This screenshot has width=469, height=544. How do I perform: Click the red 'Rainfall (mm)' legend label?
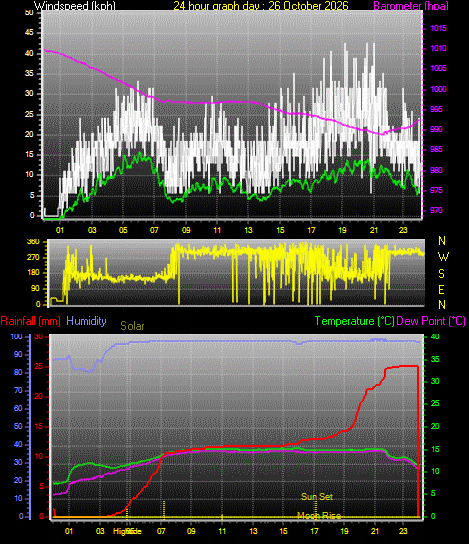(31, 321)
